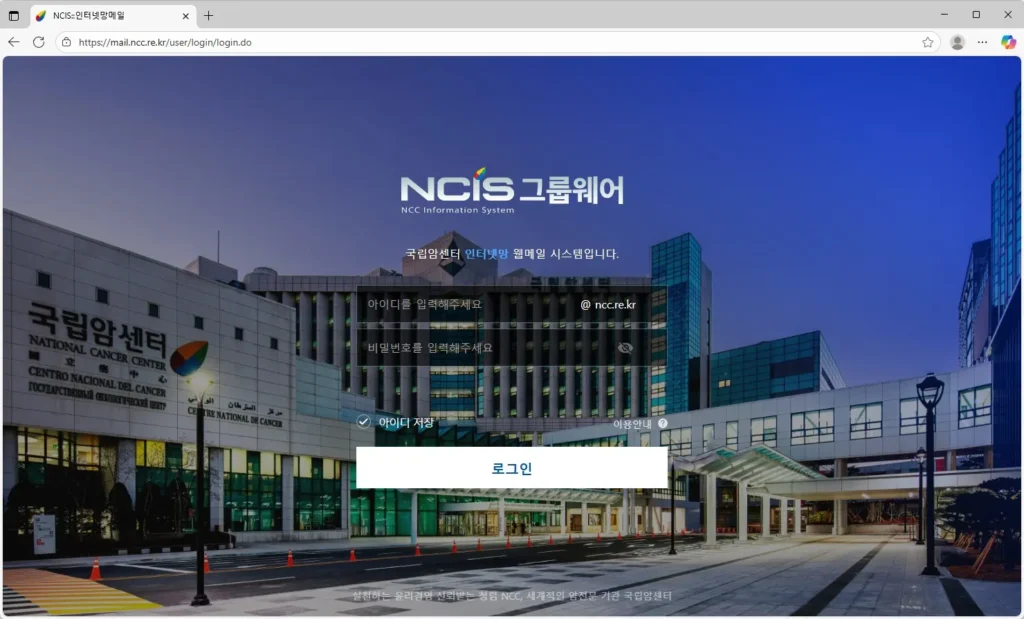Image resolution: width=1024 pixels, height=619 pixels.
Task: Click the refresh icon in the toolbar
Action: coord(37,42)
